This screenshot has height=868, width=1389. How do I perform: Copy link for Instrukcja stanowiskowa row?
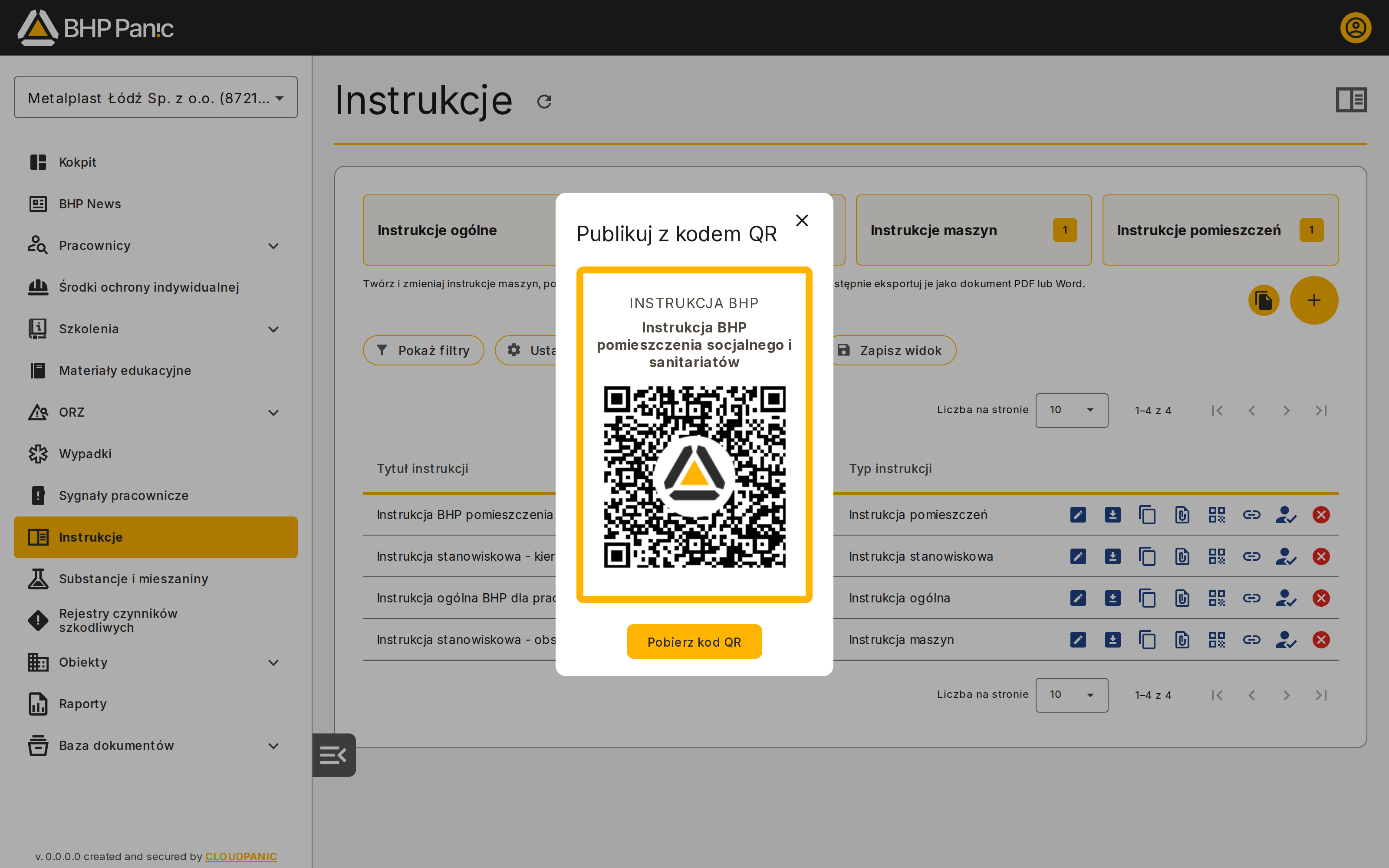pyautogui.click(x=1252, y=556)
